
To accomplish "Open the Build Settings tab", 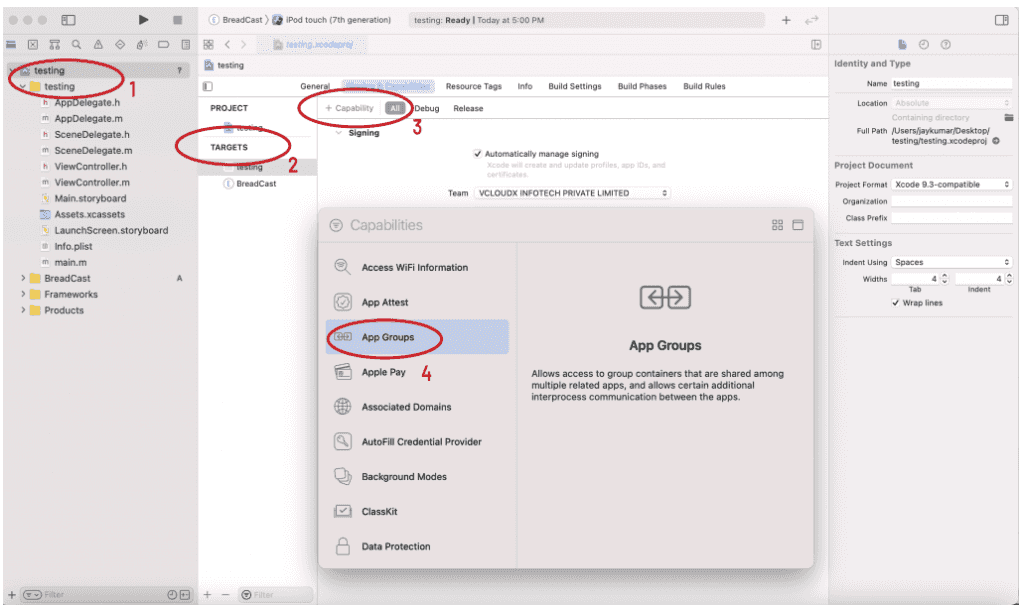I will [x=574, y=86].
